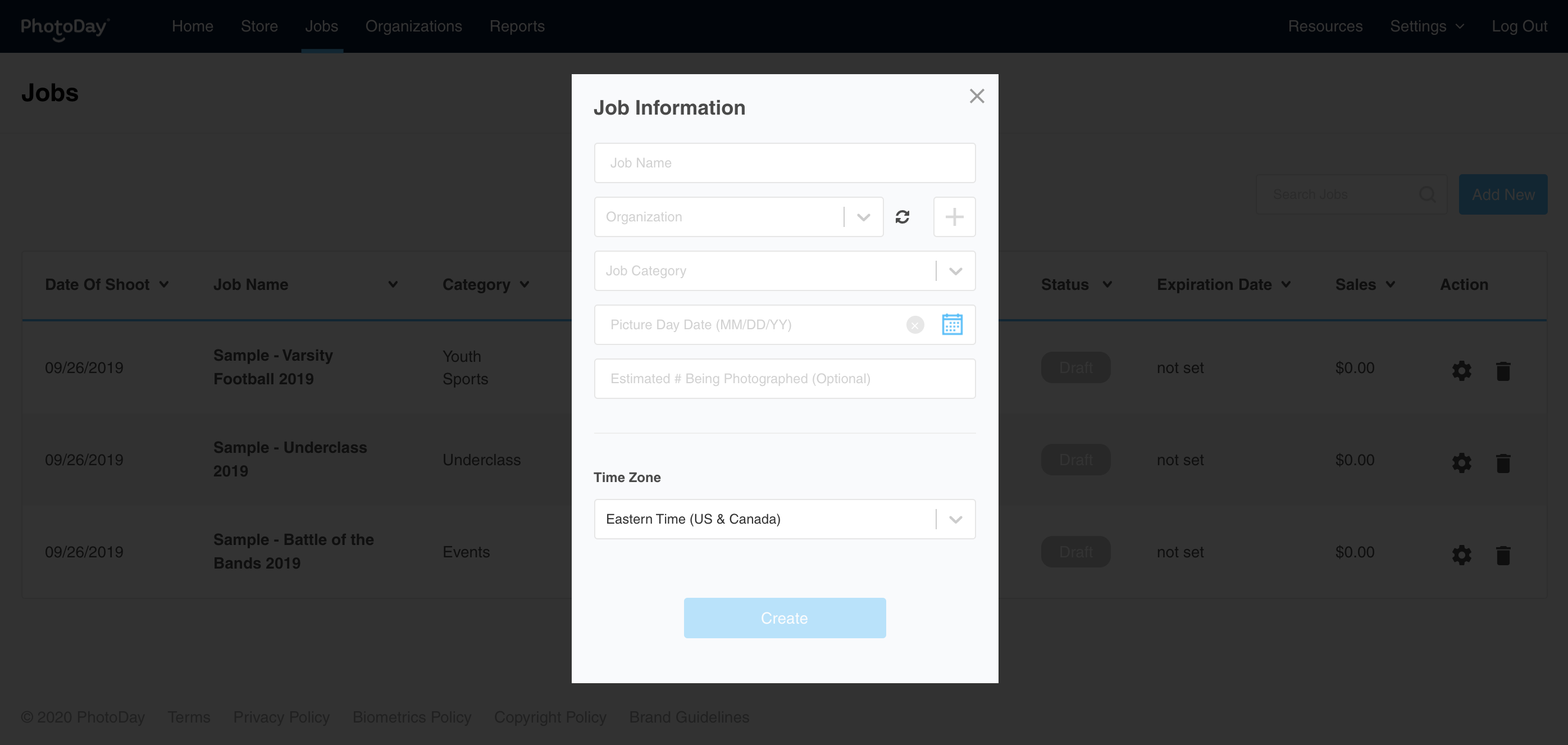1568x745 pixels.
Task: Open the Brand Guidelines link
Action: 689,717
